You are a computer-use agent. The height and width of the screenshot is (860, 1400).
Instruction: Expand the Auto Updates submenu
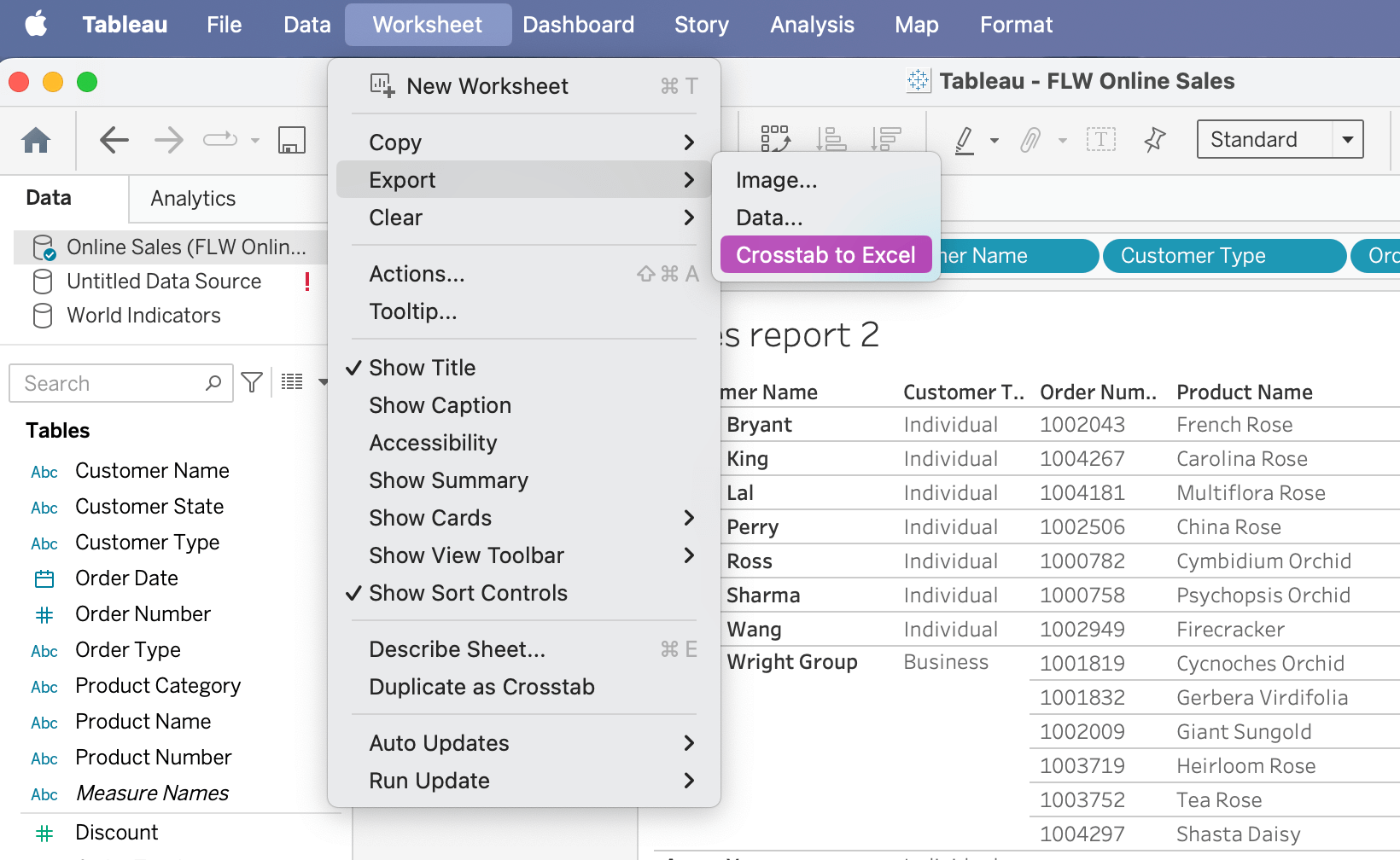(x=439, y=742)
